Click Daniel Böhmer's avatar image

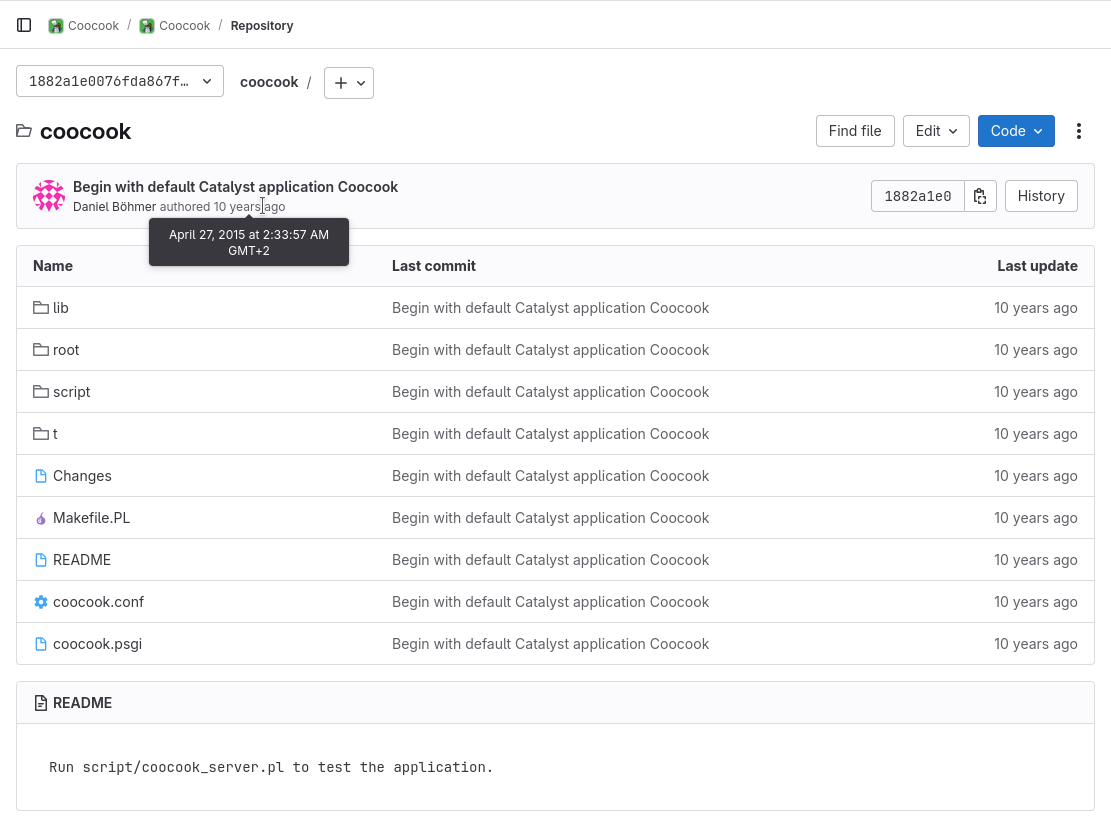(x=49, y=196)
